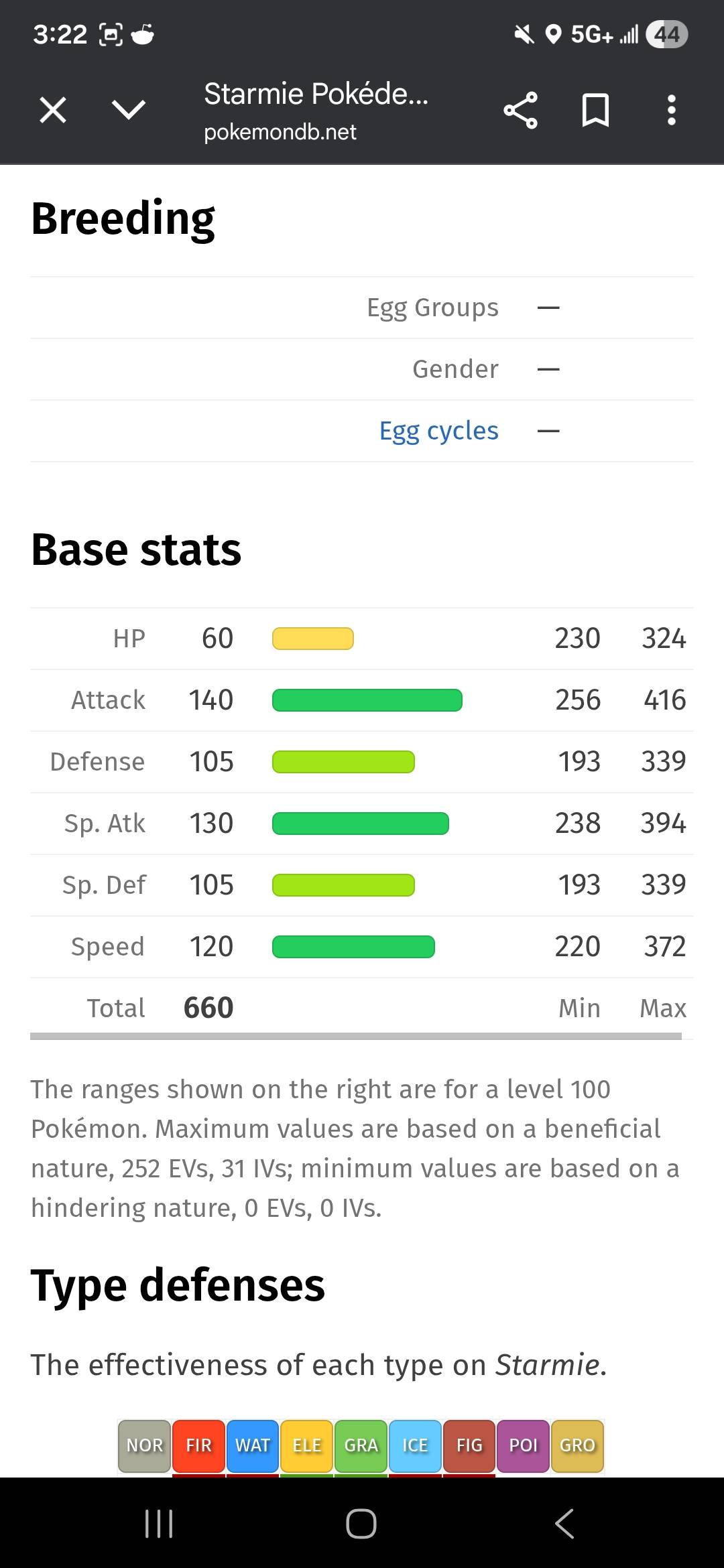Tap the Fire type FIR badge

tap(198, 1445)
